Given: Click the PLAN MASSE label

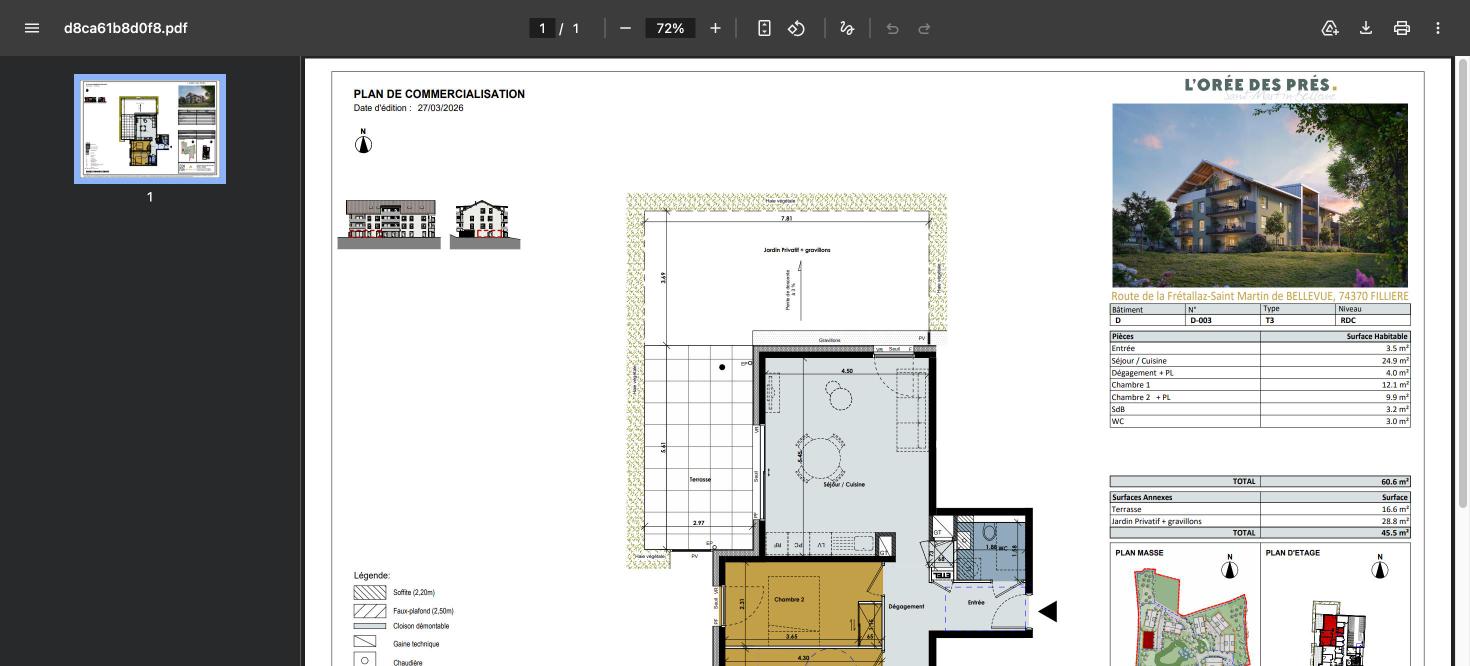Looking at the screenshot, I should point(1140,553).
